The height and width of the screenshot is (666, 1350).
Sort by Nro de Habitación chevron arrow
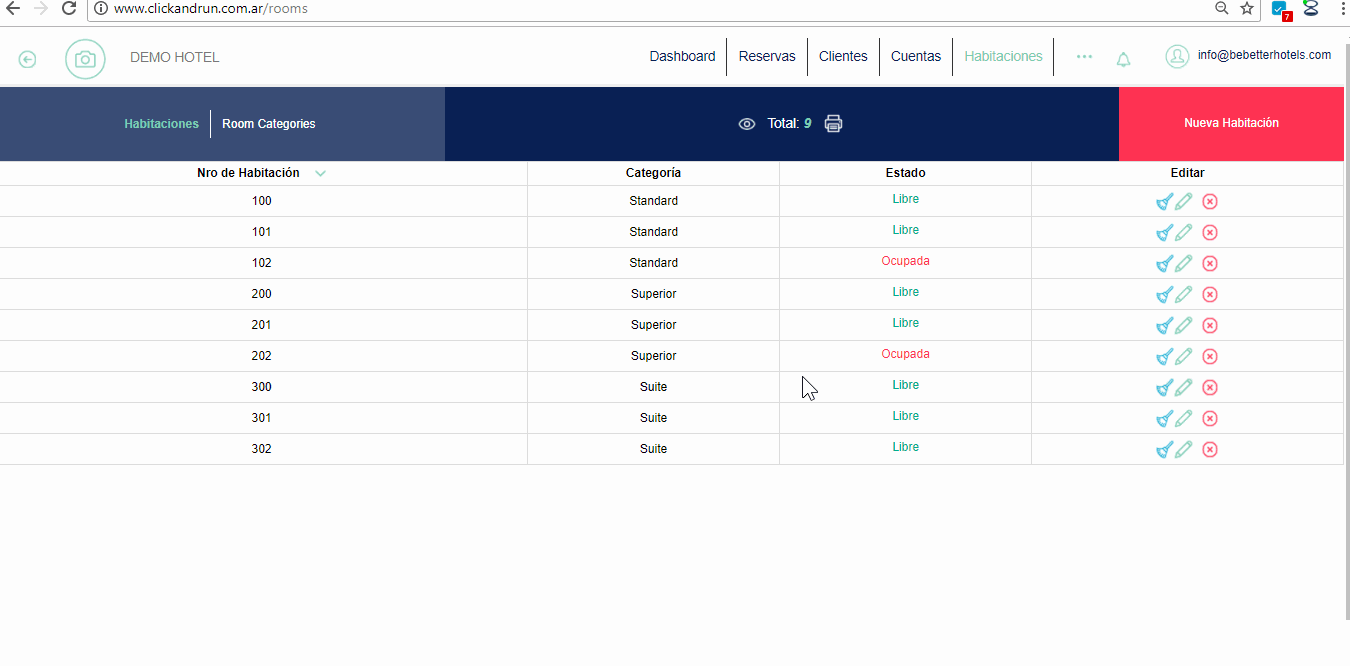point(320,174)
